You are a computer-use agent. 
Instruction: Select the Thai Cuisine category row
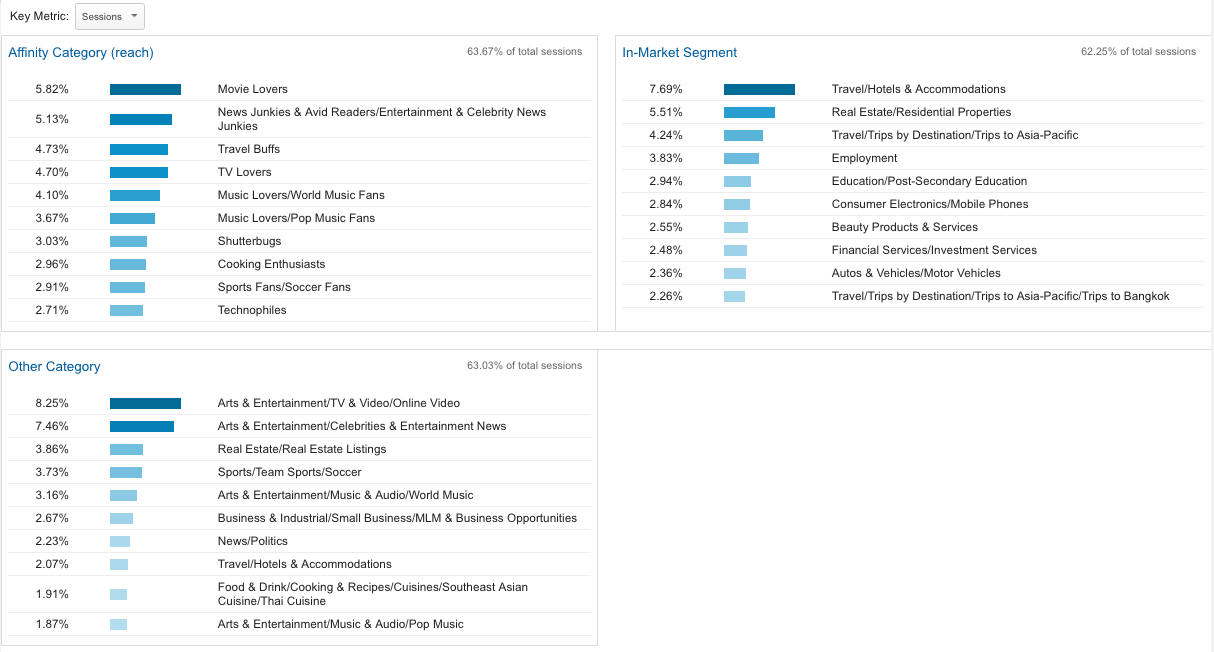(x=372, y=594)
